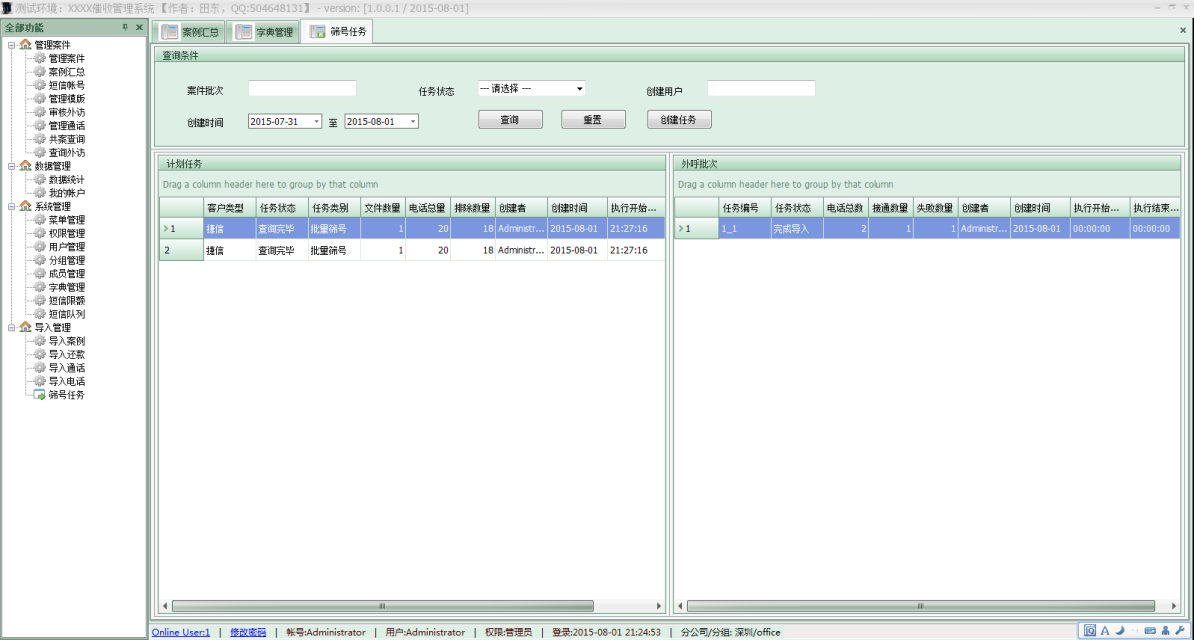Collapse the 系统管理 tree group
The image size is (1194, 640).
(x=11, y=207)
